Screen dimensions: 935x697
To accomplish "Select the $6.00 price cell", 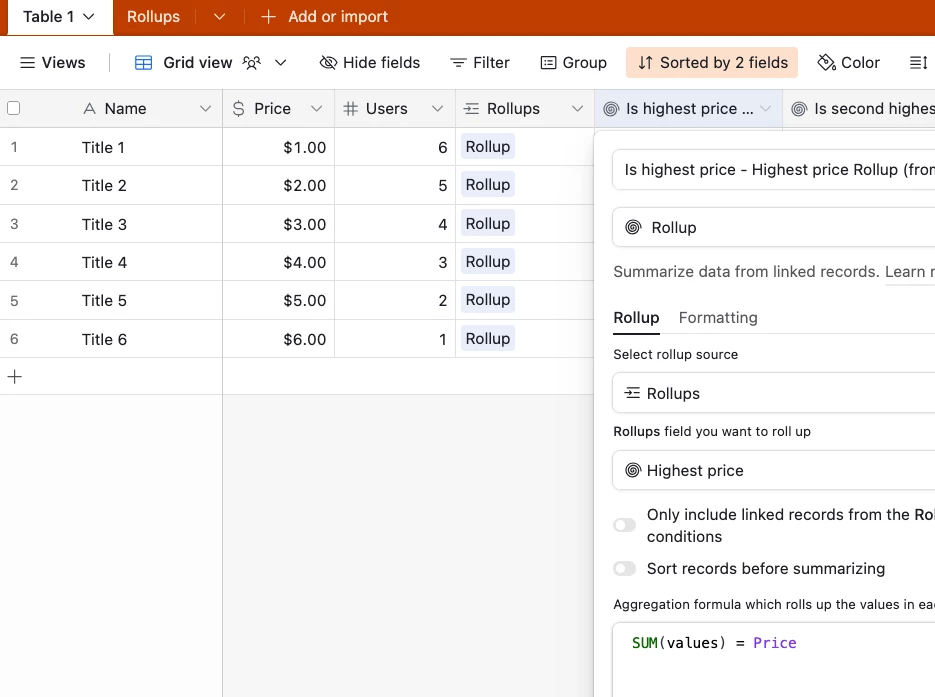I will [x=278, y=339].
